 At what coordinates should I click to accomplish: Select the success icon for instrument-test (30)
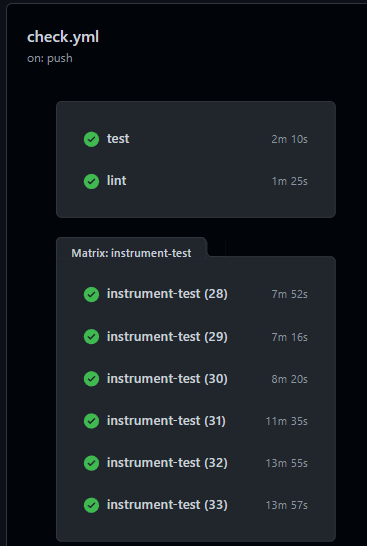[92, 379]
